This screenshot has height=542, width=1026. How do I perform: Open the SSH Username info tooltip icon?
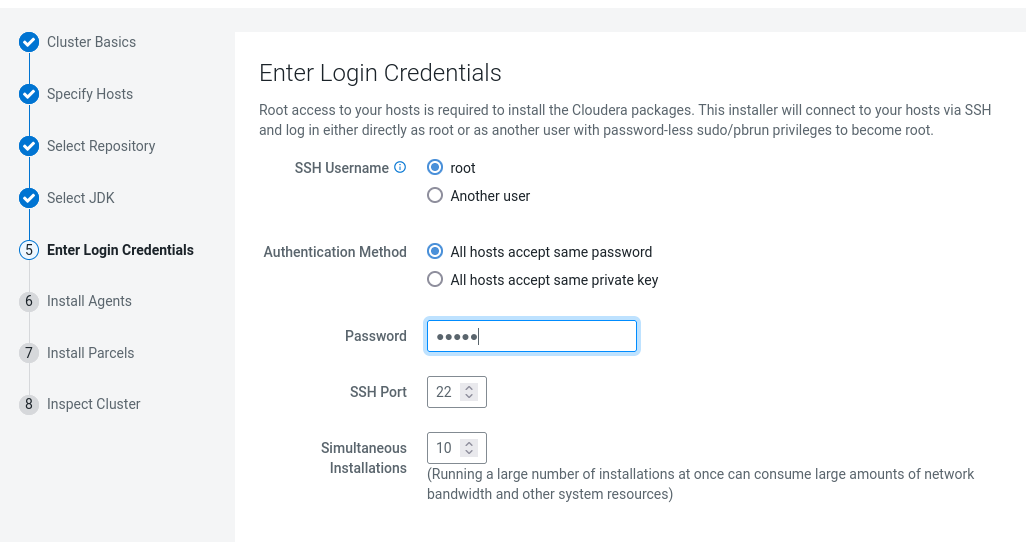(400, 168)
